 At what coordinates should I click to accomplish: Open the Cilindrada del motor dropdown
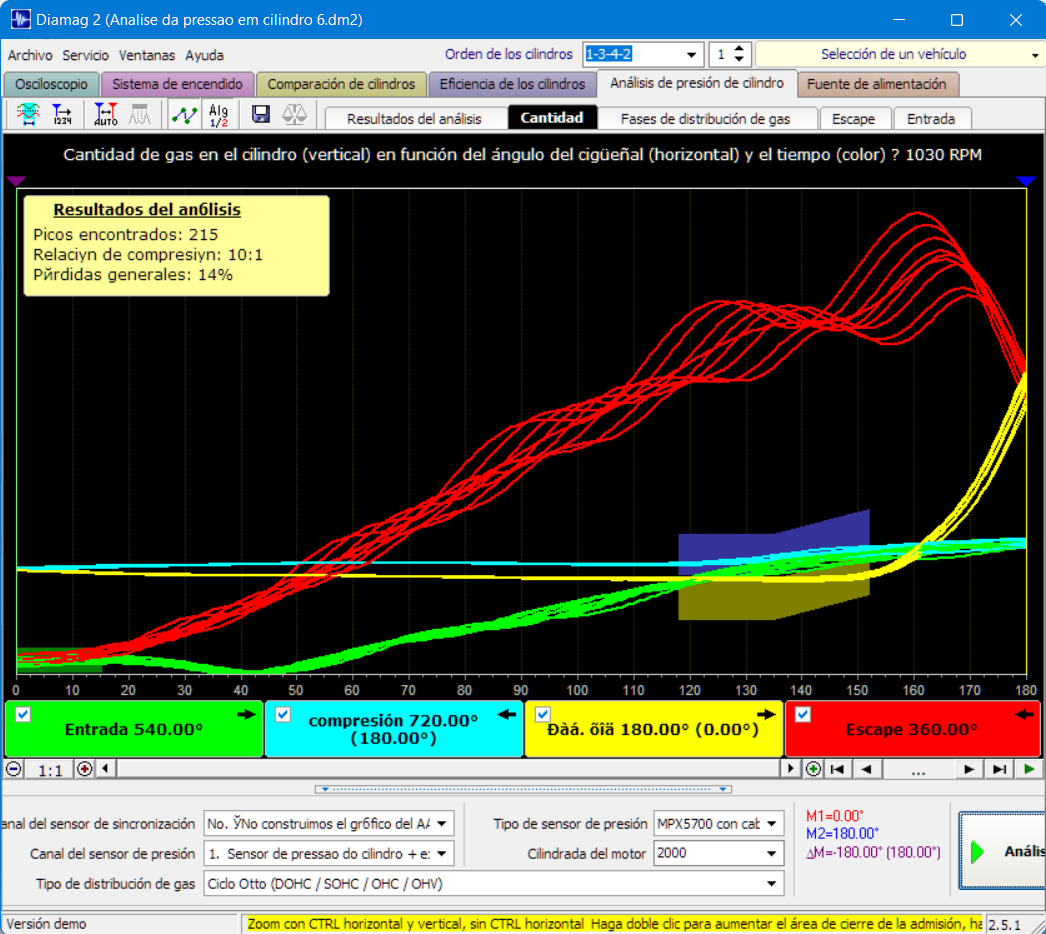click(772, 853)
